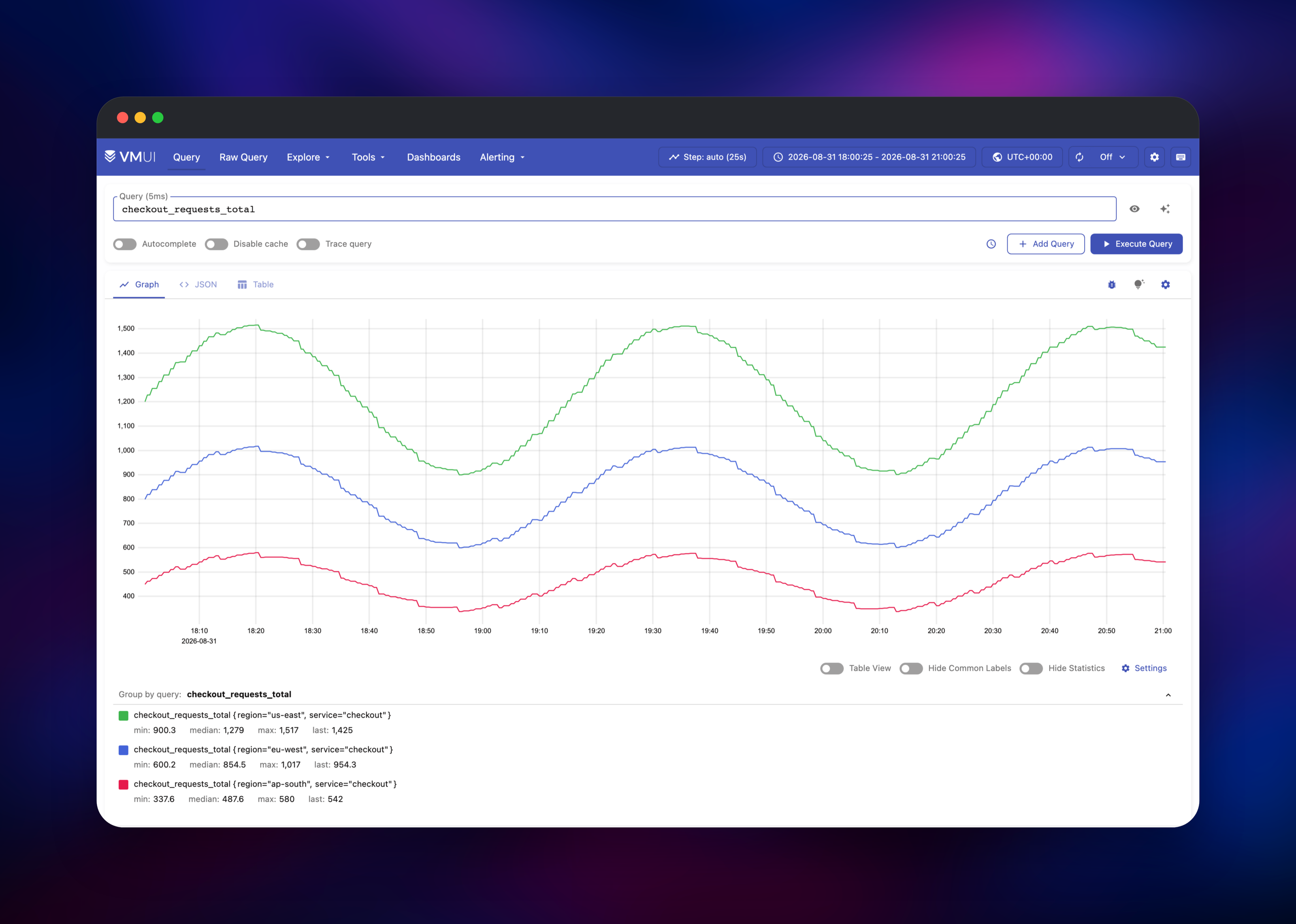Image resolution: width=1296 pixels, height=924 pixels.
Task: Go to Raw Query page
Action: pyautogui.click(x=243, y=157)
